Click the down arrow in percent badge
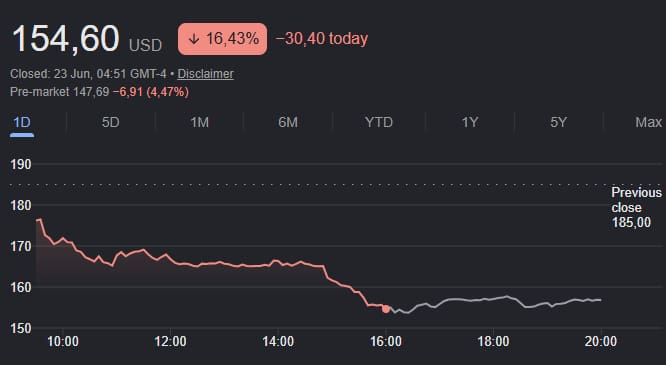Image resolution: width=666 pixels, height=365 pixels. [194, 39]
